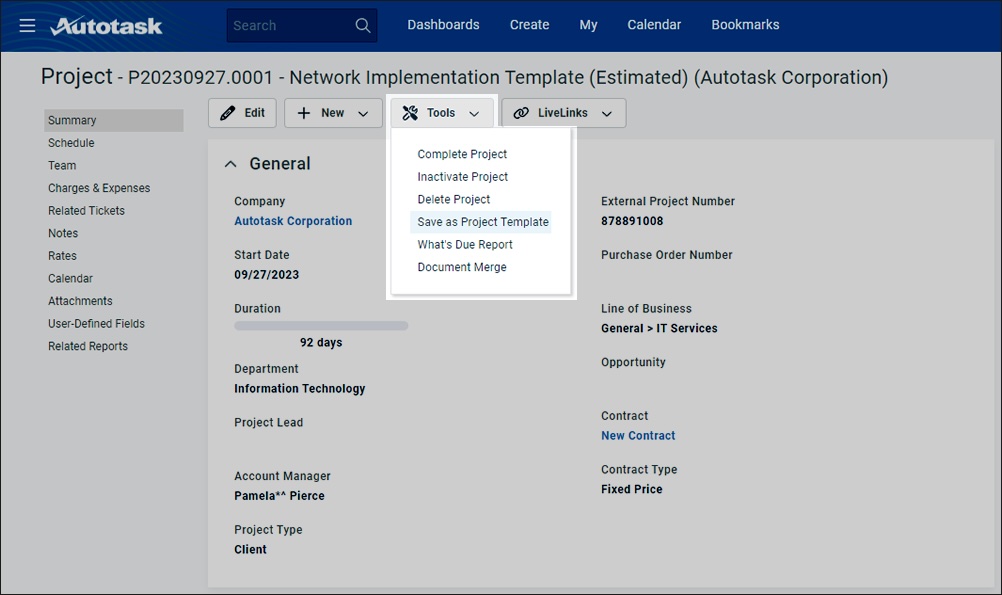
Task: Open What's Due Report
Action: 465,245
